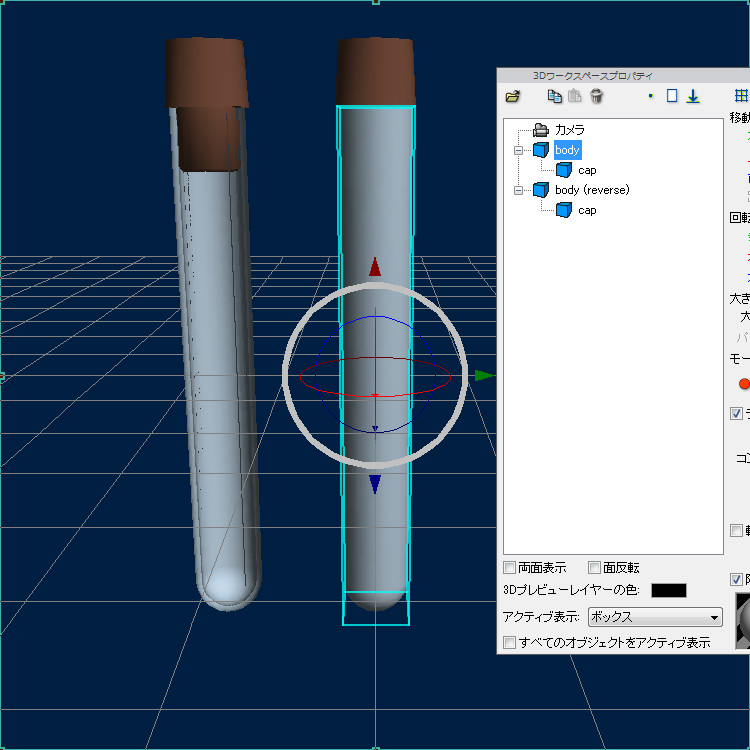
Task: Collapse the body (reverse) tree node
Action: (x=518, y=190)
